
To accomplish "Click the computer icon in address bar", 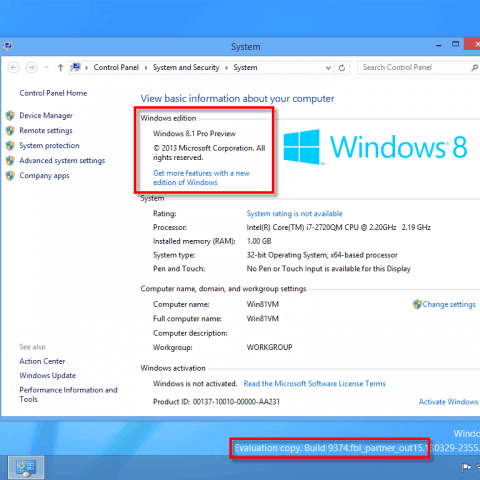I will [x=76, y=67].
